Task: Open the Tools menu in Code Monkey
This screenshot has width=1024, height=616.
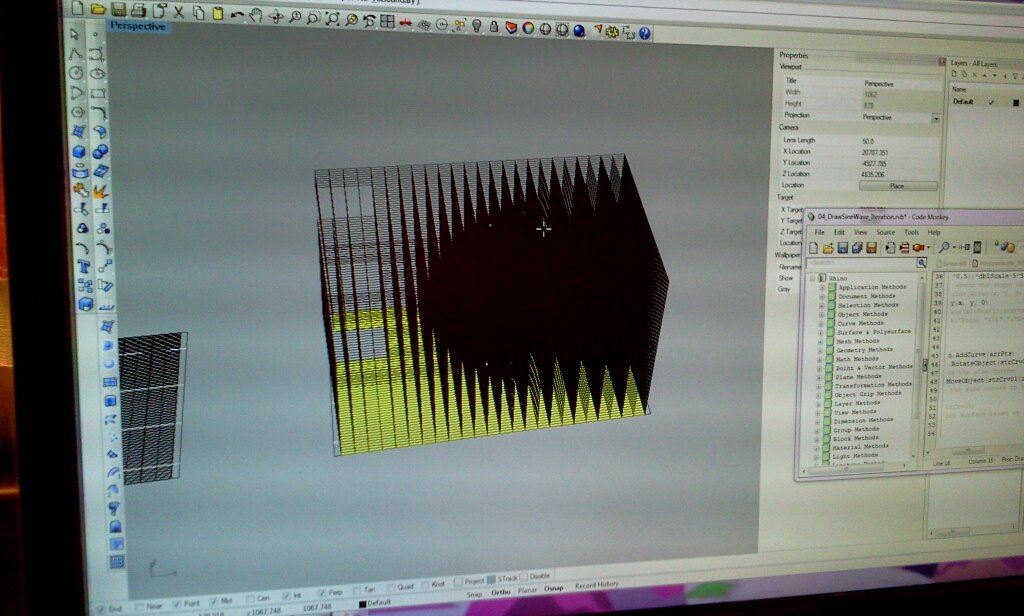Action: 911,232
